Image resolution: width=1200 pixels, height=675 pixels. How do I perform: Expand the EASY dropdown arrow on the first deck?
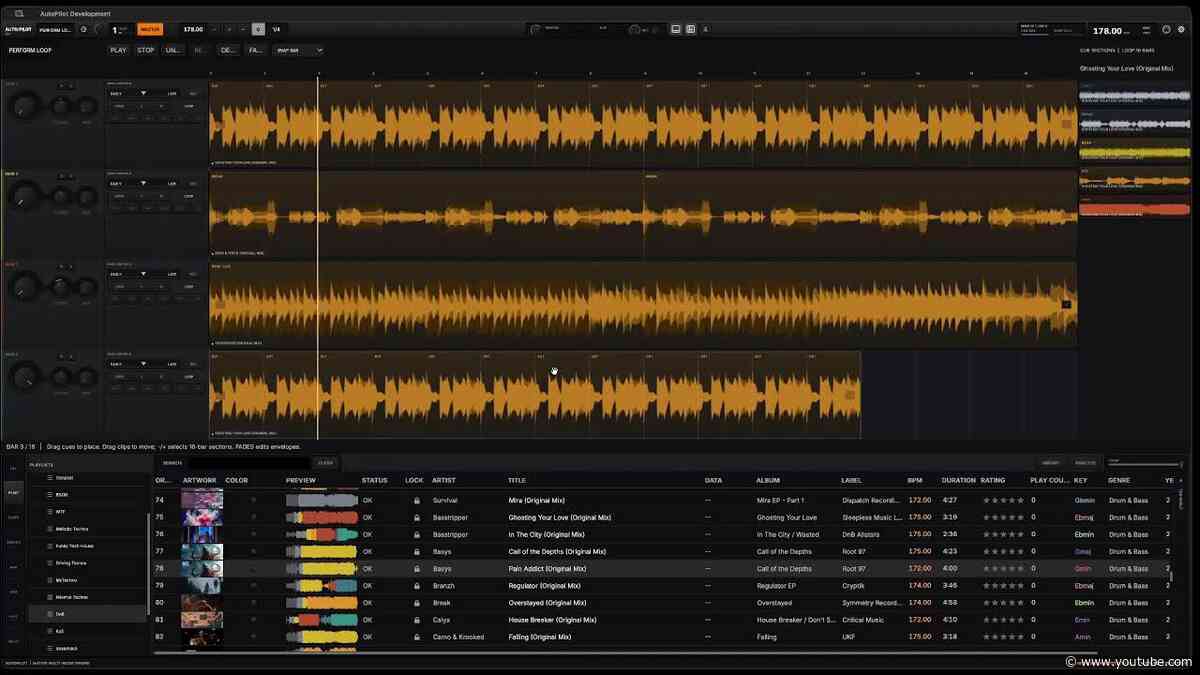click(x=143, y=93)
